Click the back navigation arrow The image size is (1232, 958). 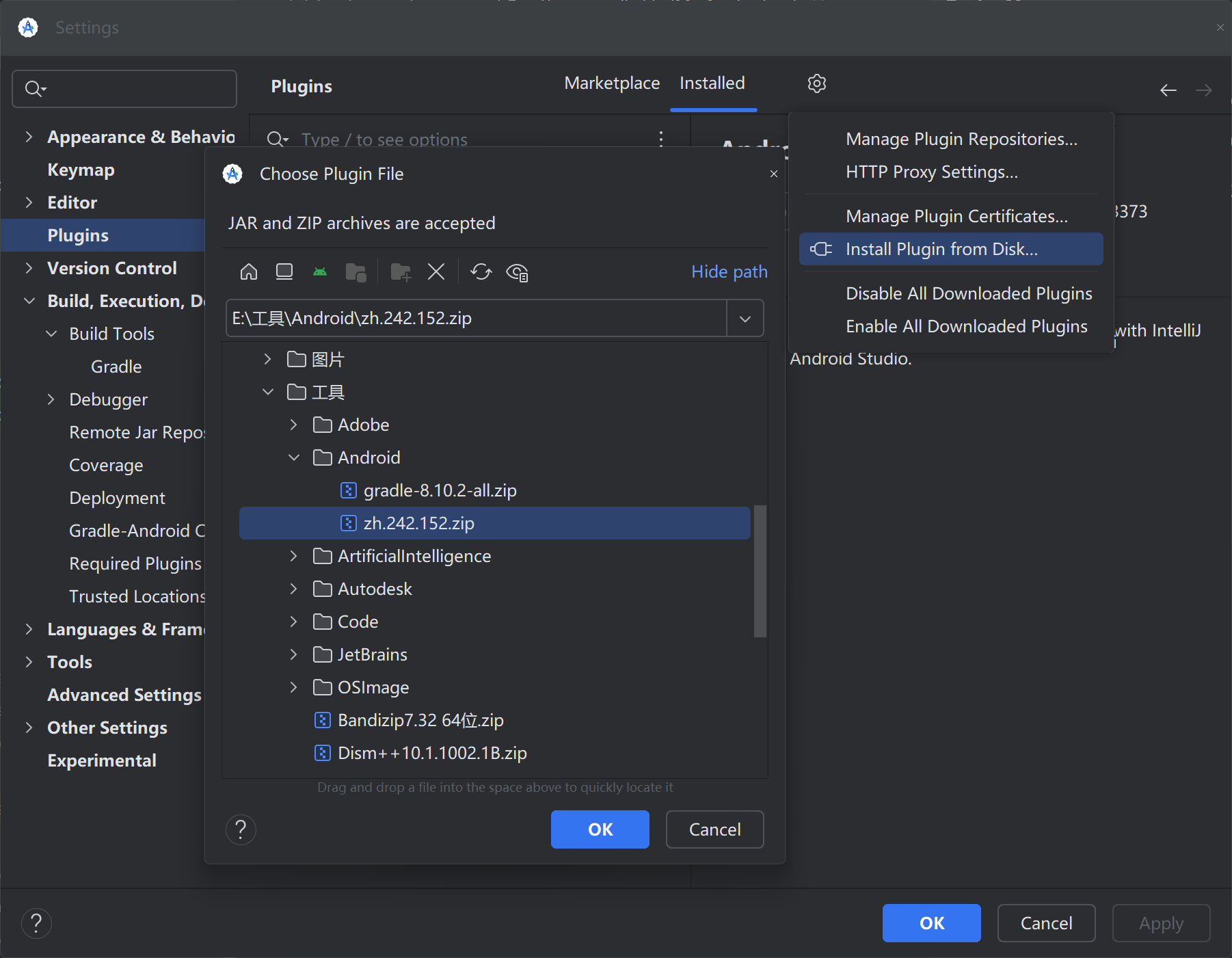1168,90
